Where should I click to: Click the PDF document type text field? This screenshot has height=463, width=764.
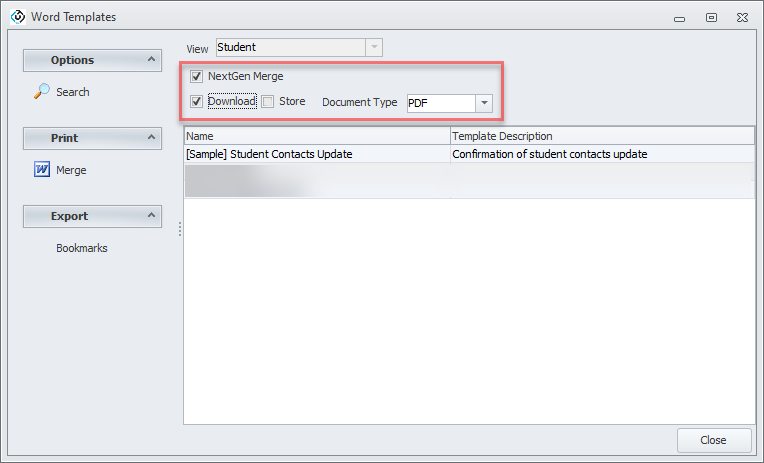439,103
